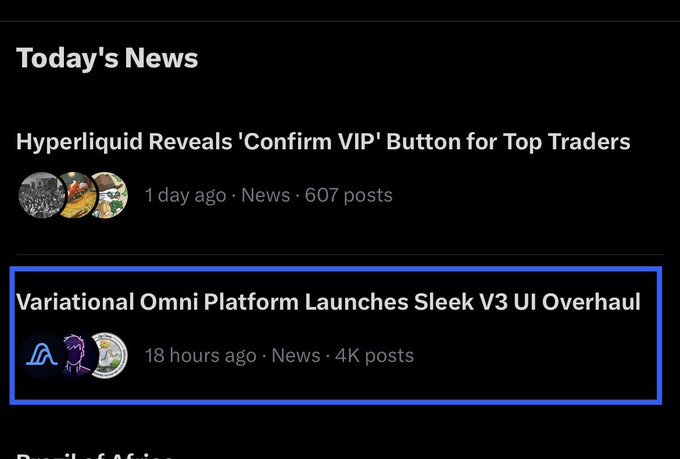
Task: Click the word 'Traders' in the Hyperliquid headline
Action: click(x=589, y=142)
